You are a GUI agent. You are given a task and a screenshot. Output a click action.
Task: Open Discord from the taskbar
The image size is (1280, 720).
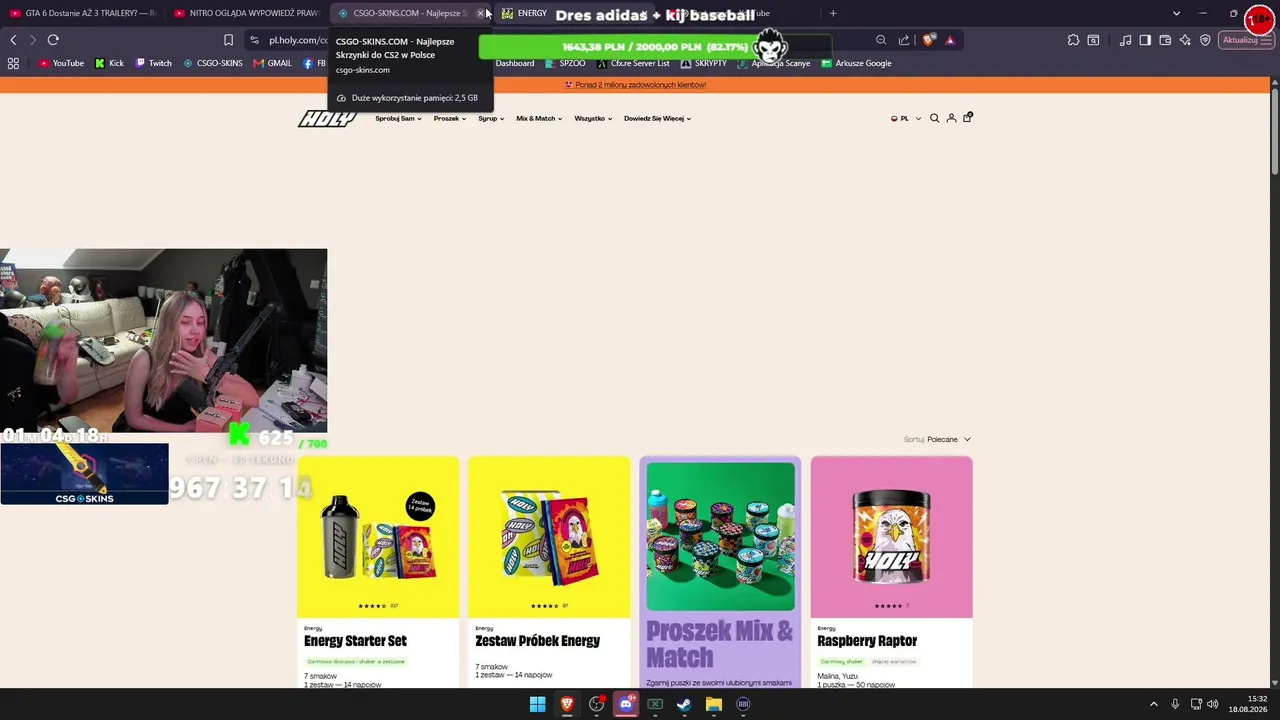click(626, 704)
